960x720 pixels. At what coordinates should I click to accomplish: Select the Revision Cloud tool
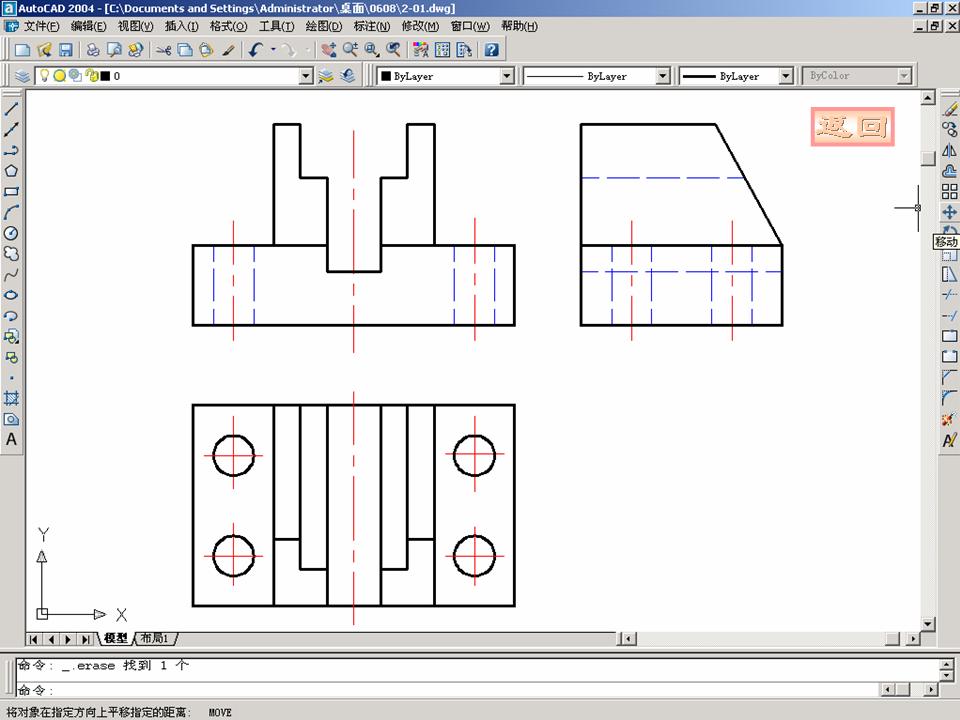[11, 253]
